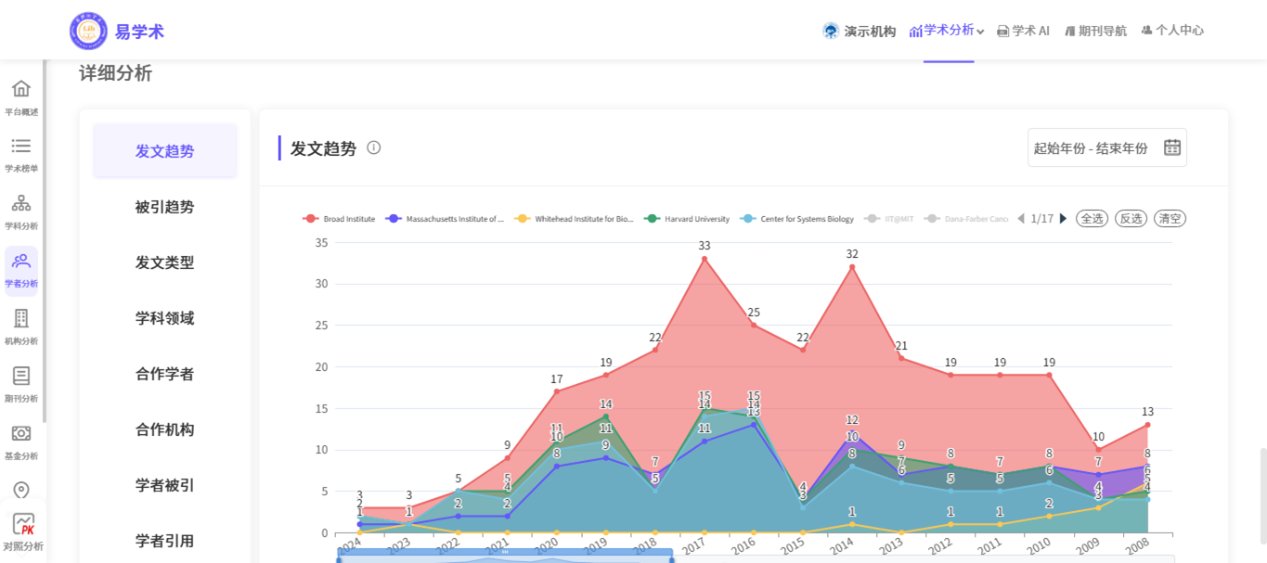
Task: Enable the greyed Dana-Farber legend series
Action: point(966,219)
